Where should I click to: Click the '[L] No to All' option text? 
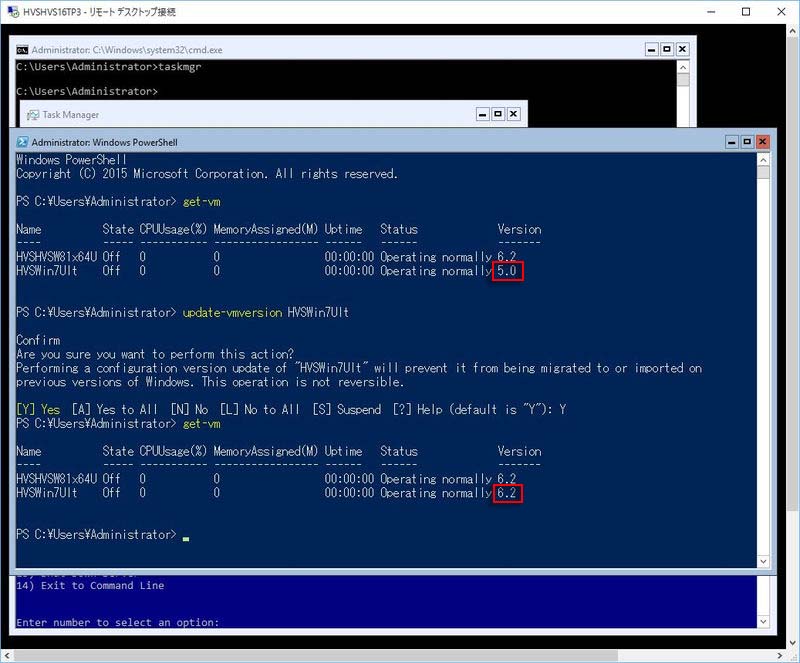pos(260,409)
